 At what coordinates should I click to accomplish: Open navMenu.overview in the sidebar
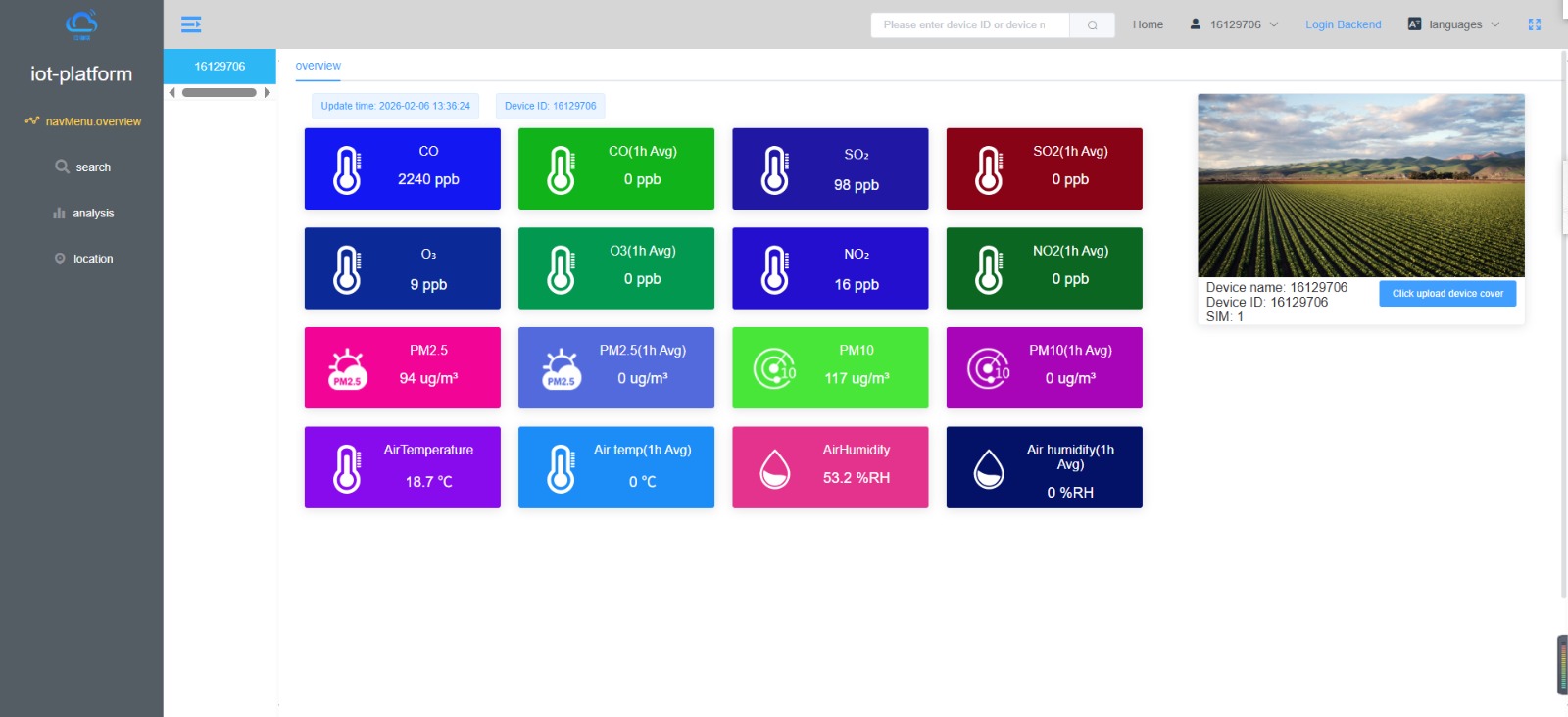tap(82, 121)
